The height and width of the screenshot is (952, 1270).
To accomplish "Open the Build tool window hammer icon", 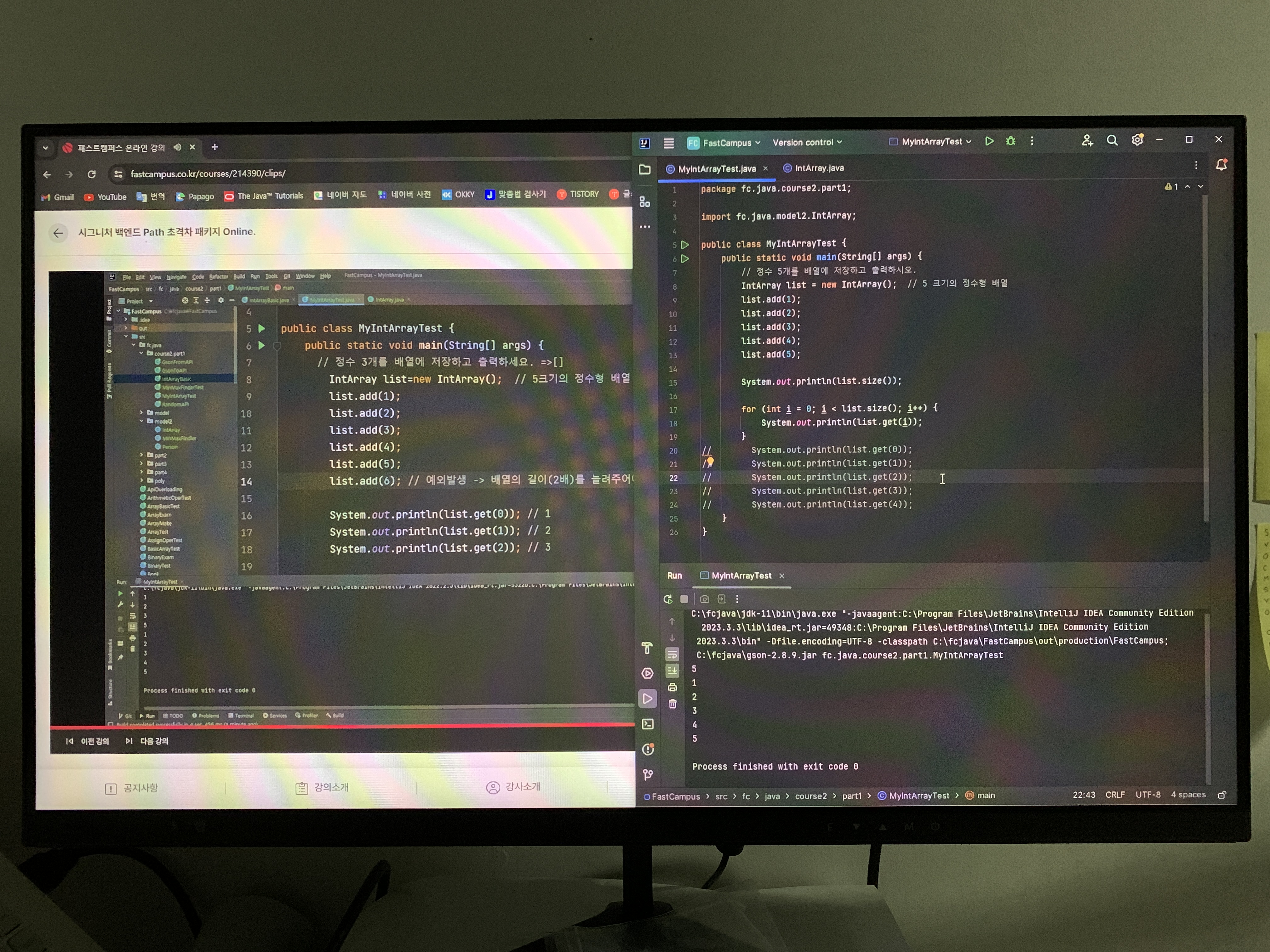I will click(x=647, y=649).
